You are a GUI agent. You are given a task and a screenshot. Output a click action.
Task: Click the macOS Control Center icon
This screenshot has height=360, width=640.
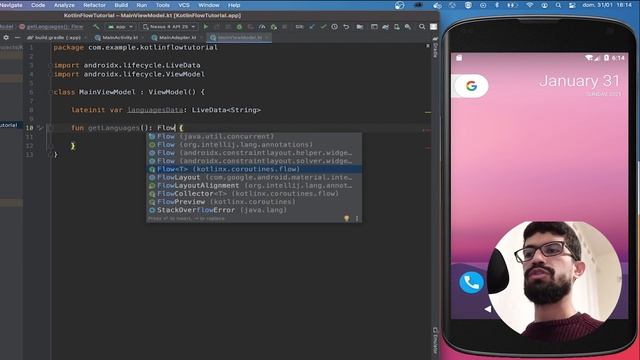pos(572,5)
